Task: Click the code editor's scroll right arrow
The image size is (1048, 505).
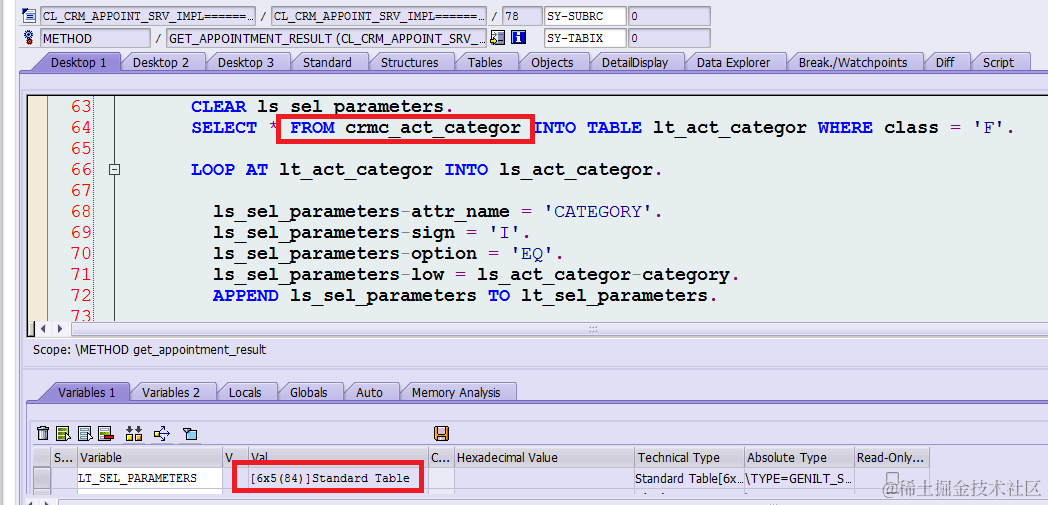Action: (61, 329)
